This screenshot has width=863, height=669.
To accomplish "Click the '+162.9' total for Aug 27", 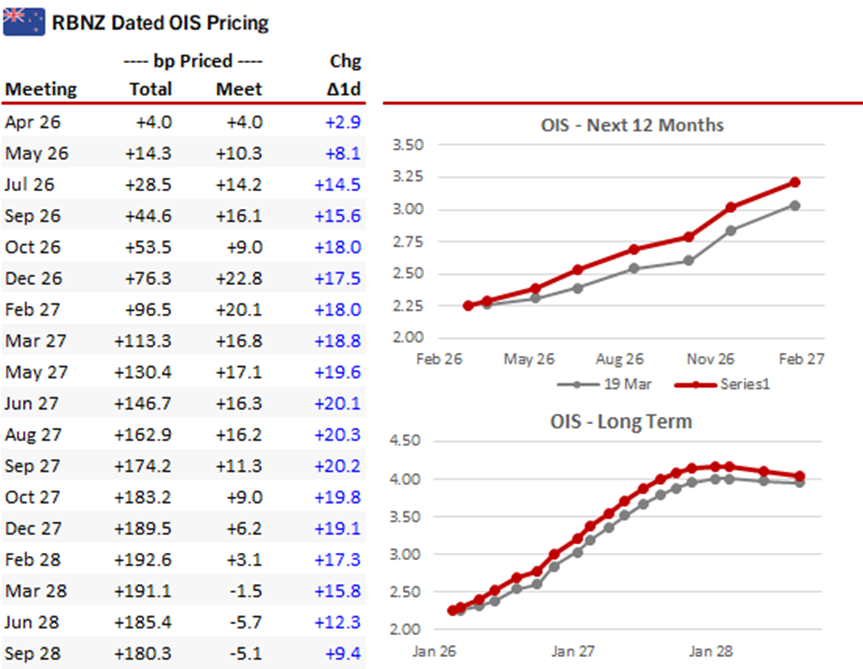I will (143, 435).
